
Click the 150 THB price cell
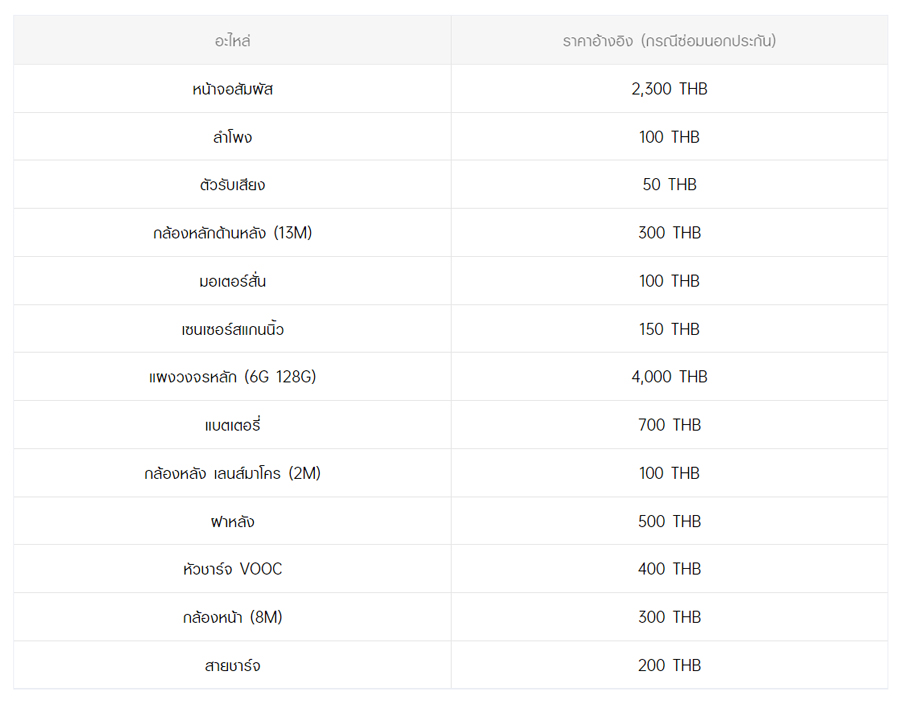point(669,329)
